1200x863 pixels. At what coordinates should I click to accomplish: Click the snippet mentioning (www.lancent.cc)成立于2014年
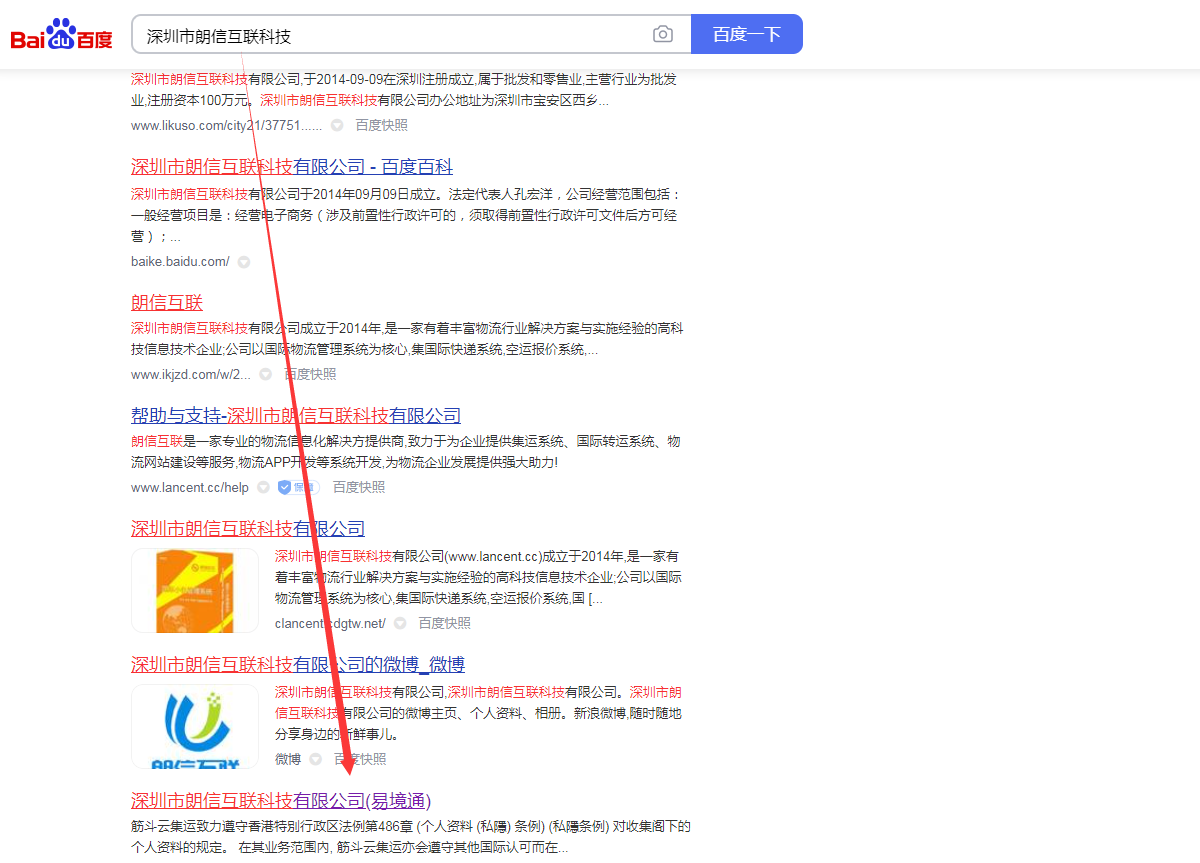coord(478,578)
